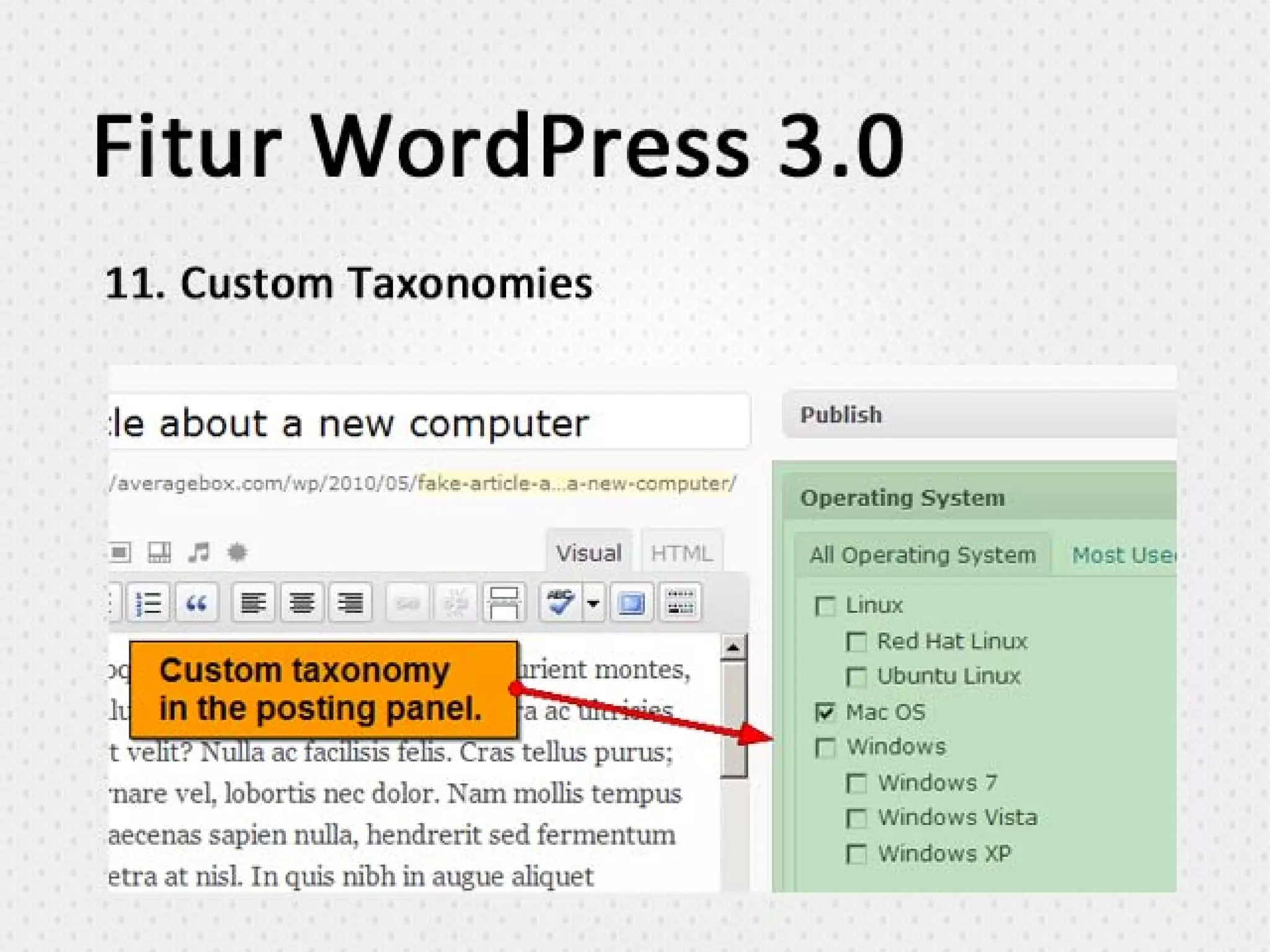Click the add image media icon
The height and width of the screenshot is (952, 1270).
(120, 552)
